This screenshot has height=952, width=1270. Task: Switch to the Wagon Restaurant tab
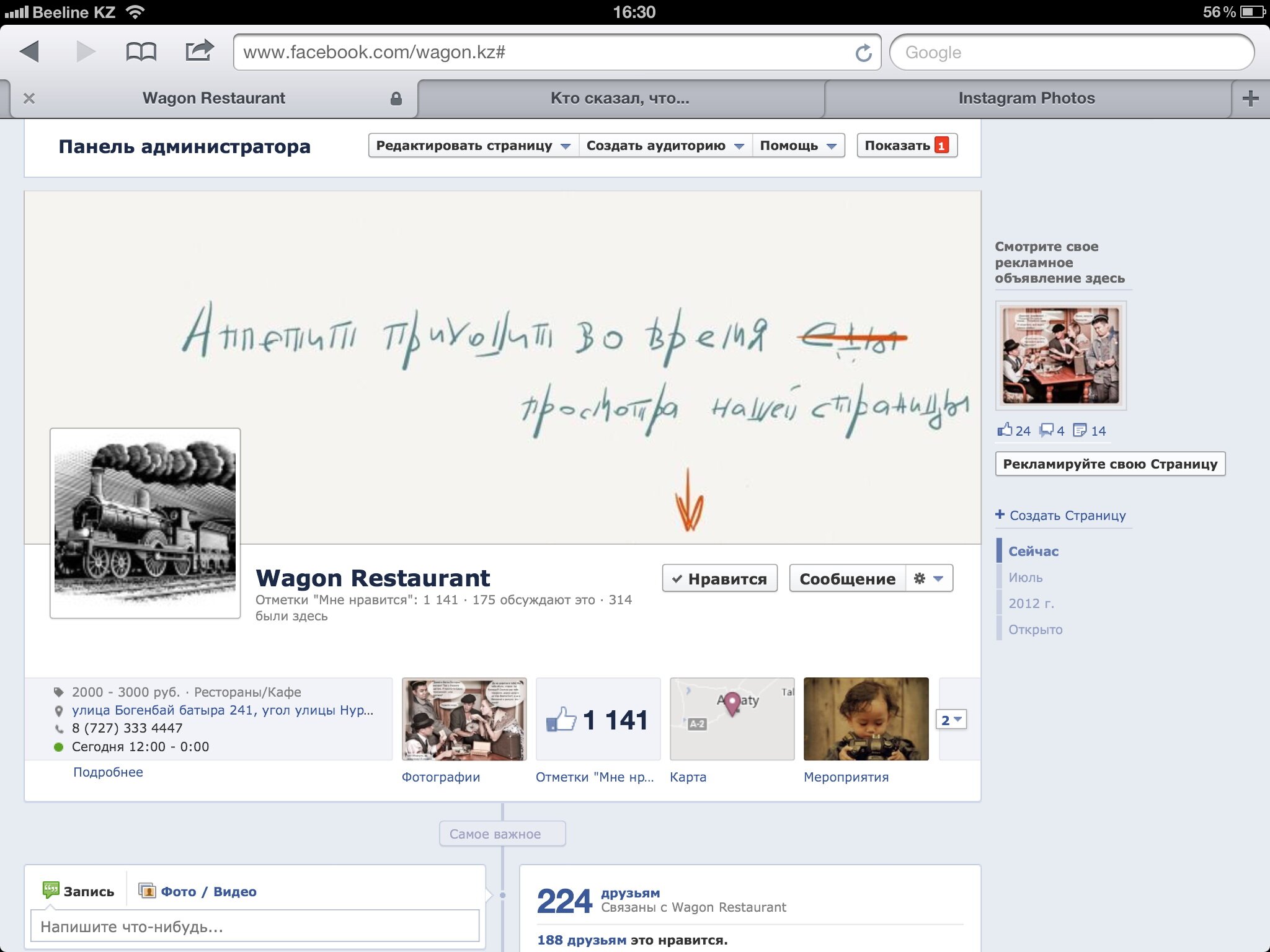tap(213, 98)
